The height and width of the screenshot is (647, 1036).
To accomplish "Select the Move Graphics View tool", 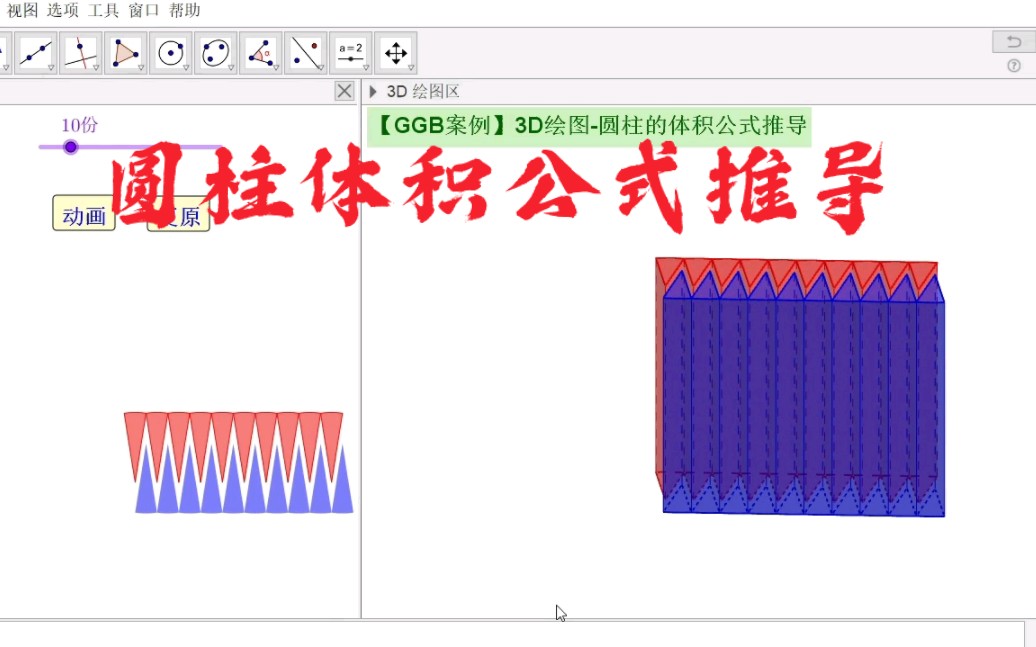I will pyautogui.click(x=396, y=52).
